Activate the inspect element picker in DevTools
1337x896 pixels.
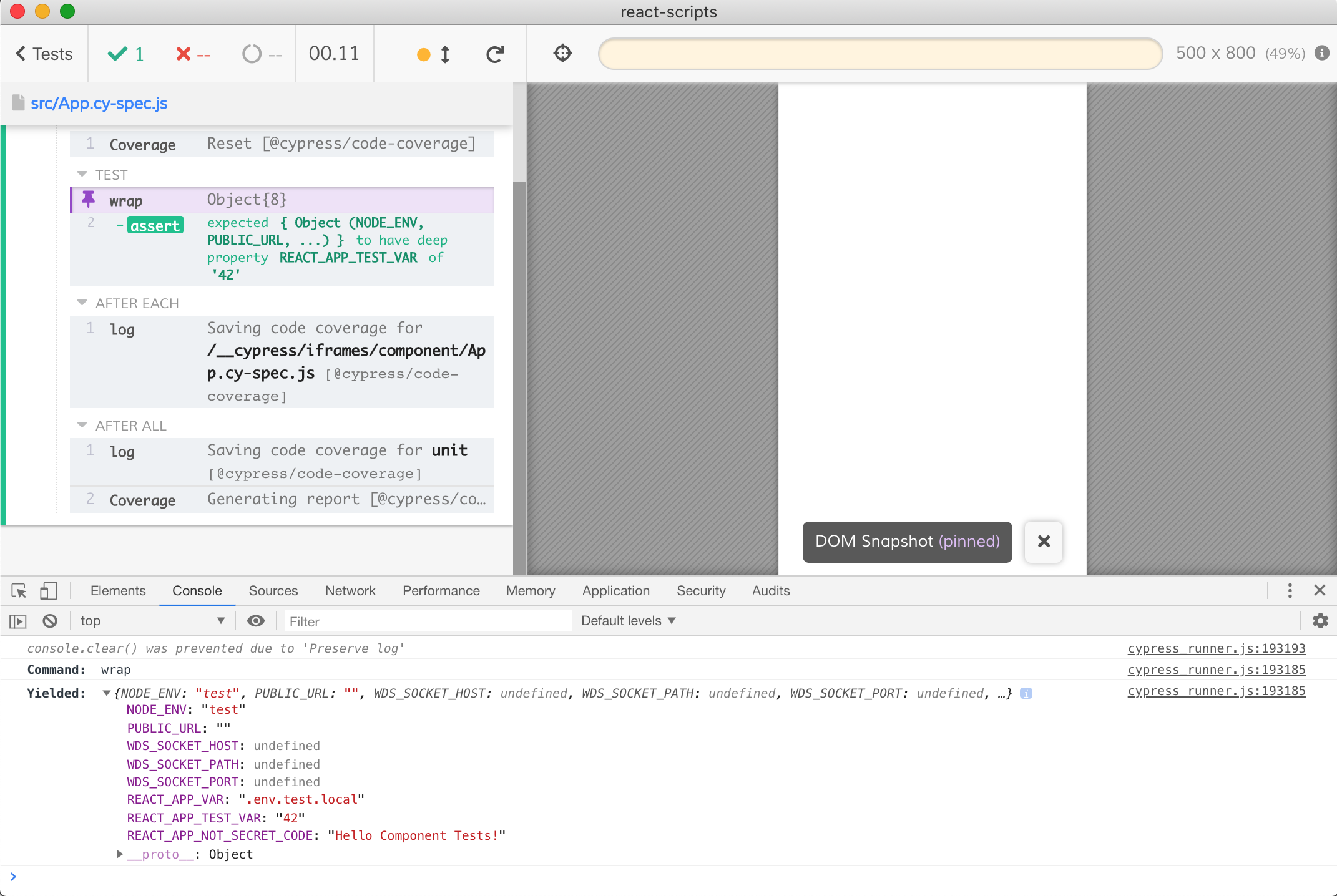(19, 591)
